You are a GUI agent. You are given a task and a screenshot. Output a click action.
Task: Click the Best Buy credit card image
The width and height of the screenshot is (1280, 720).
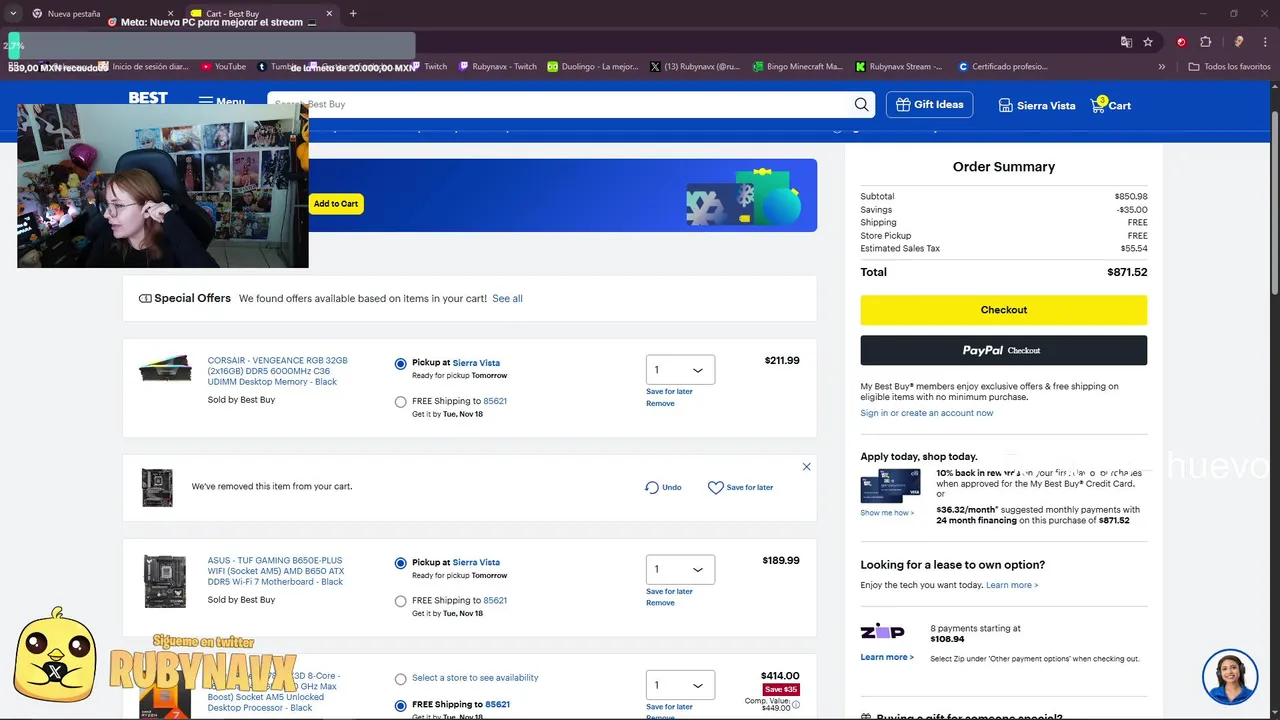(x=890, y=486)
